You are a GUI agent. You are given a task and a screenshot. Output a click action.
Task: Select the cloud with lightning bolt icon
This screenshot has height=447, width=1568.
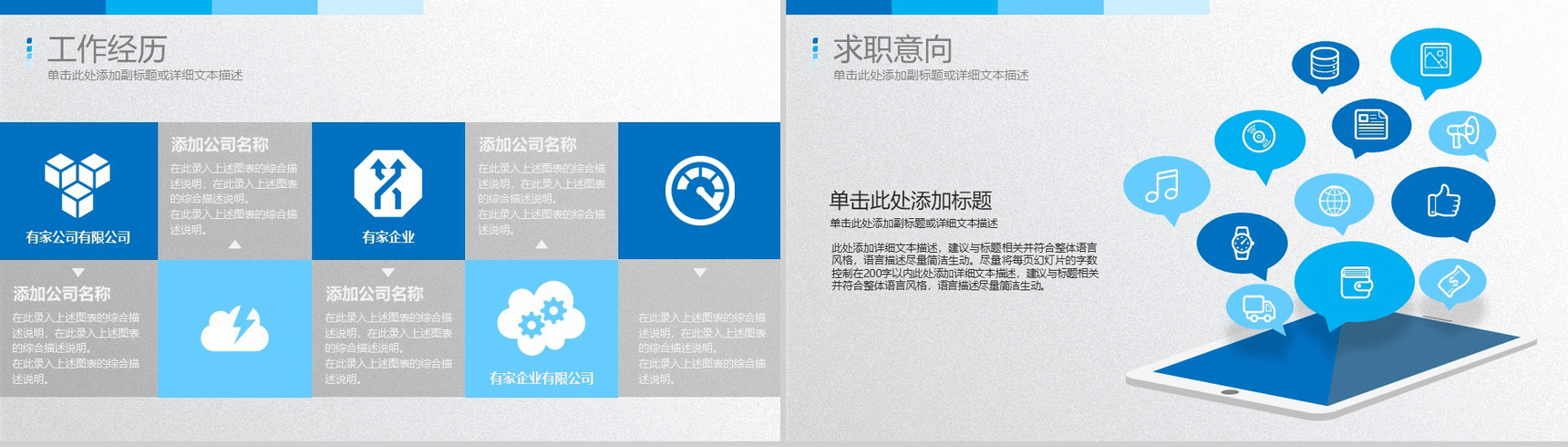[234, 329]
